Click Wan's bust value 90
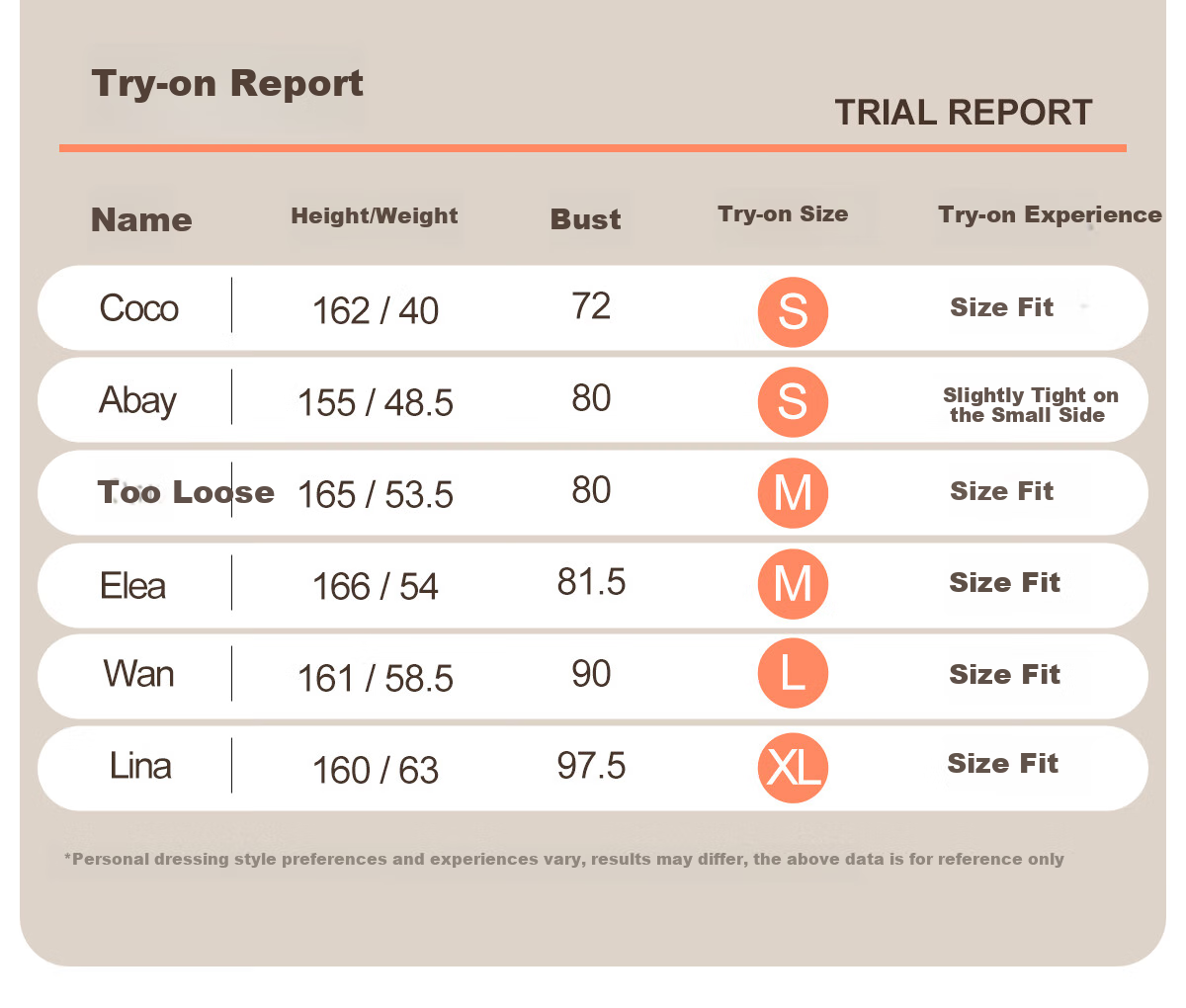This screenshot has width=1186, height=1008. (591, 674)
